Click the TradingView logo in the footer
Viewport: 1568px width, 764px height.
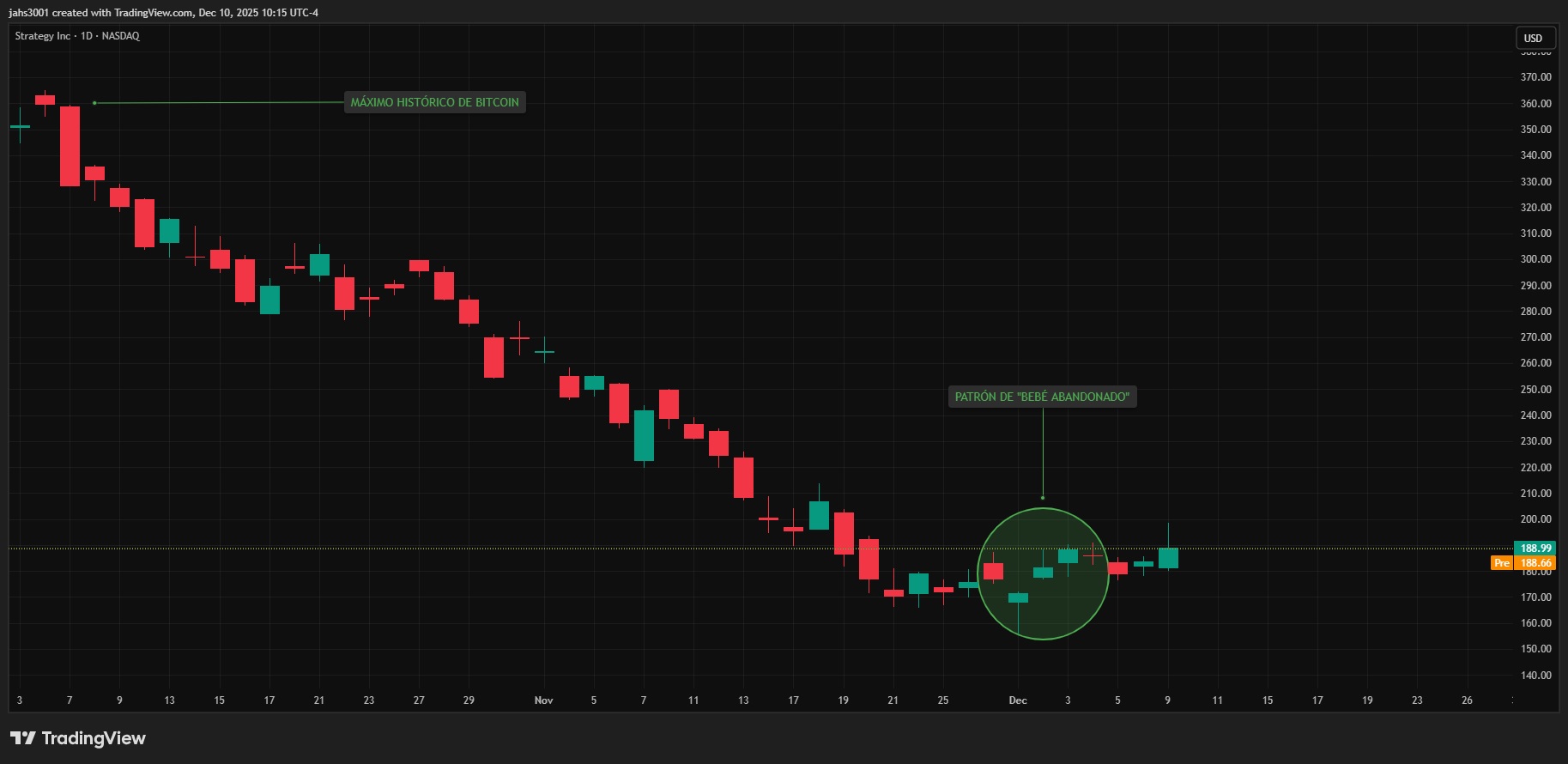[x=78, y=738]
